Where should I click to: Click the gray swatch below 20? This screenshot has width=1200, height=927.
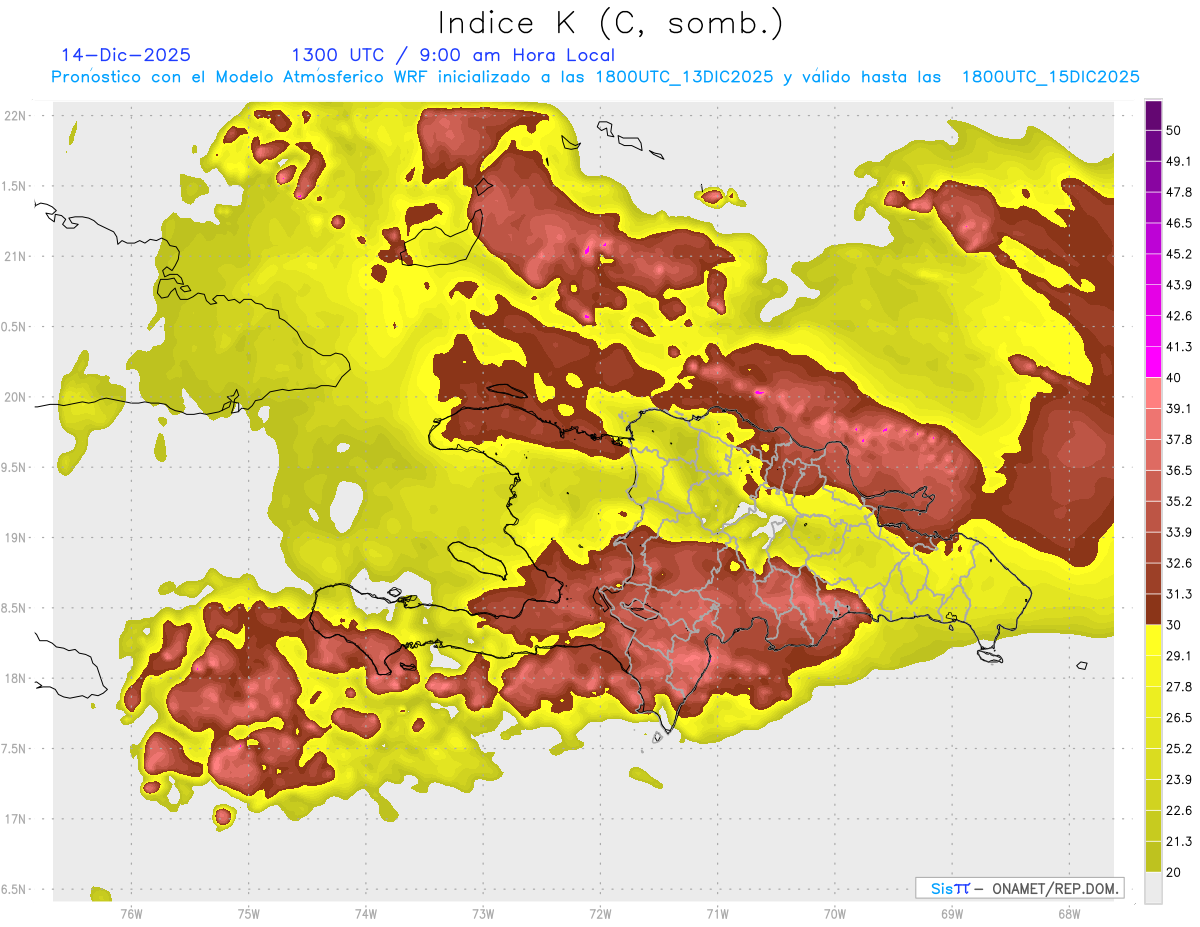[x=1153, y=888]
